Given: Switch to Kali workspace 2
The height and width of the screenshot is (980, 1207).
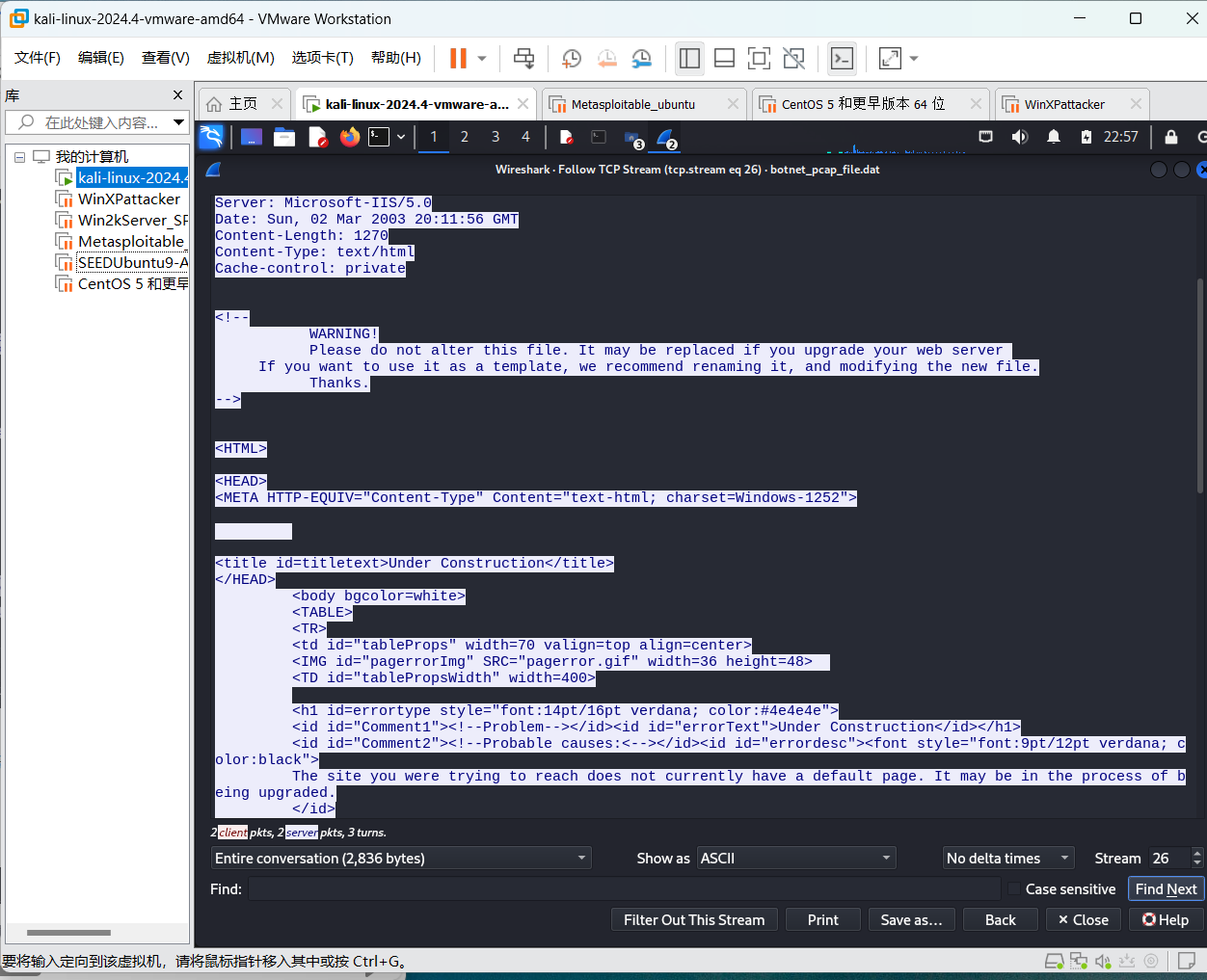Looking at the screenshot, I should (x=465, y=137).
